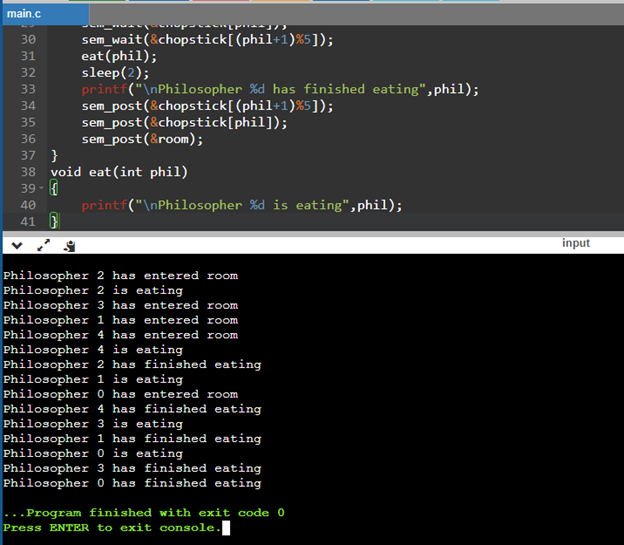
Task: Click console output 'Philosopher 1 has finished eating'
Action: (x=132, y=439)
